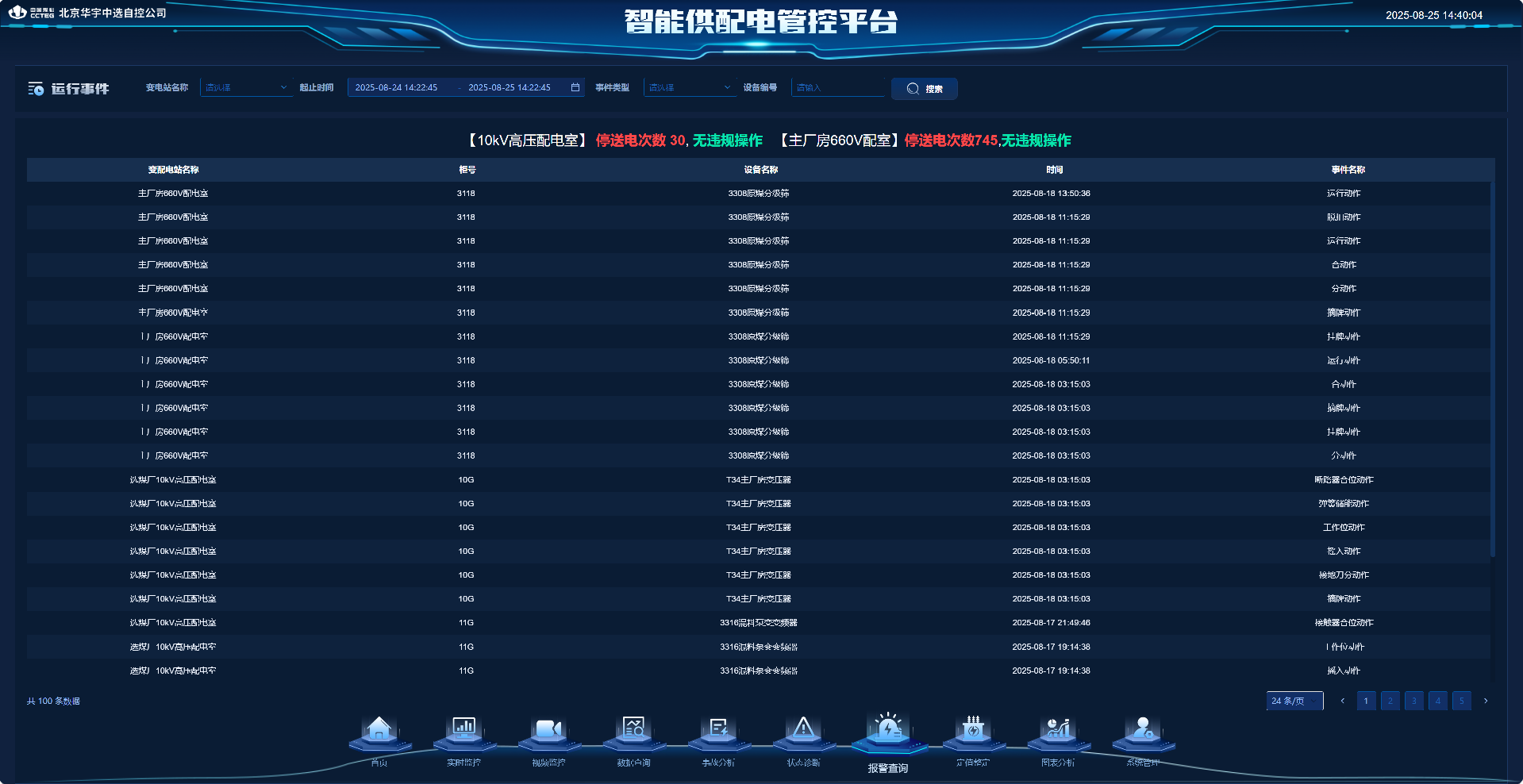1523x784 pixels.
Task: Click the next page arrow
Action: [1486, 701]
